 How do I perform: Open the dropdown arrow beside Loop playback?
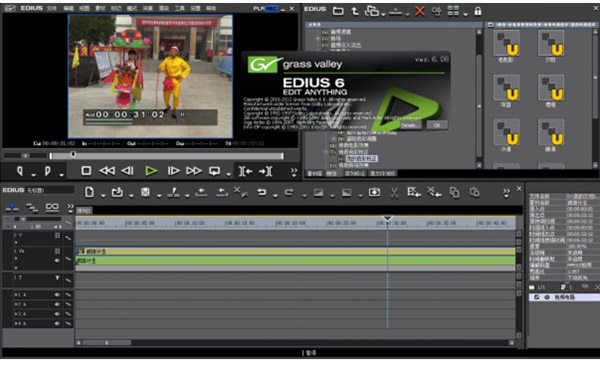tap(228, 174)
